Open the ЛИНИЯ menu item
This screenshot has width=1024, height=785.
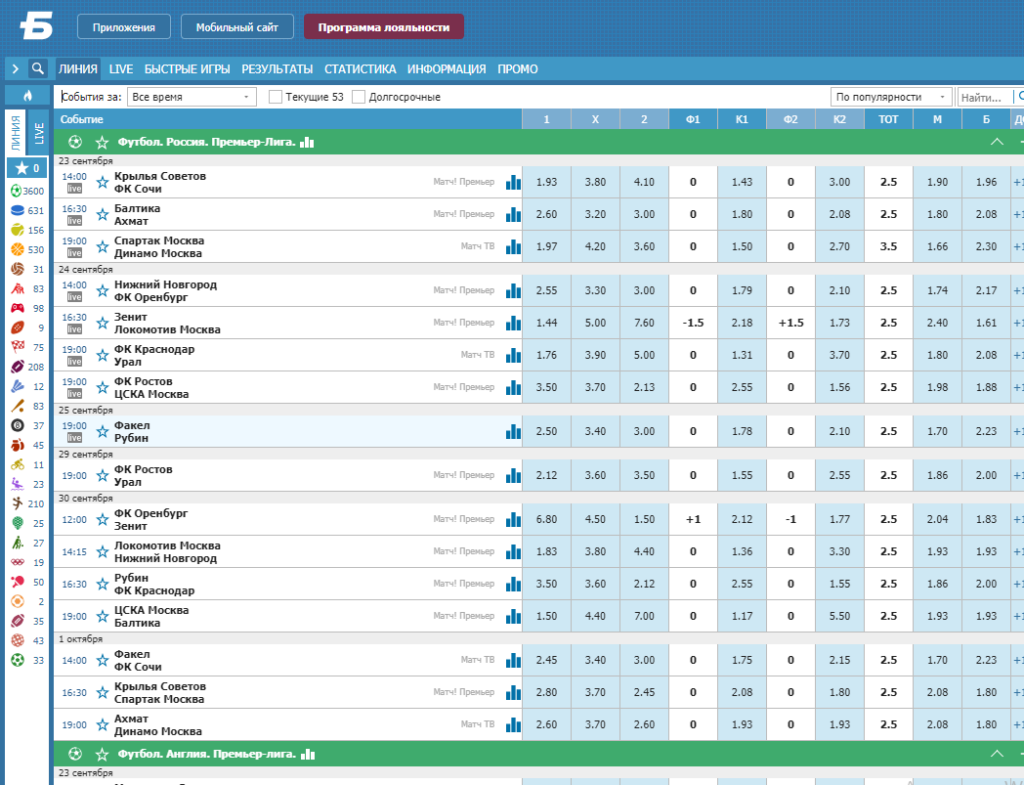click(78, 69)
